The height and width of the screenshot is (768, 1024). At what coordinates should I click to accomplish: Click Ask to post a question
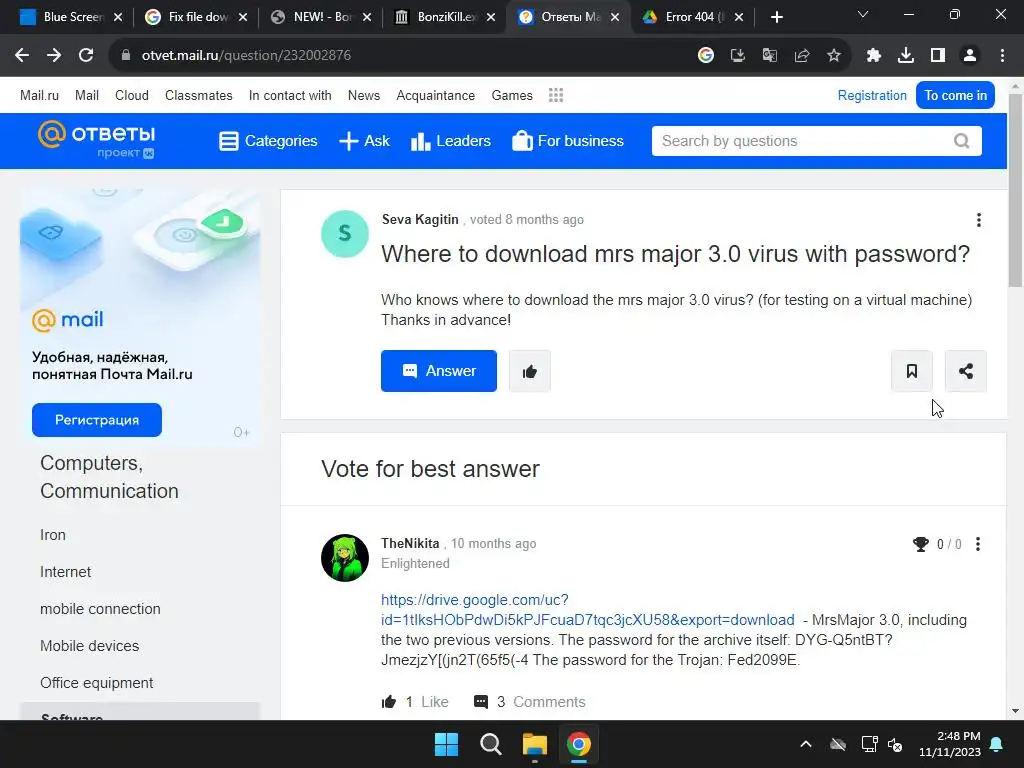click(x=364, y=141)
